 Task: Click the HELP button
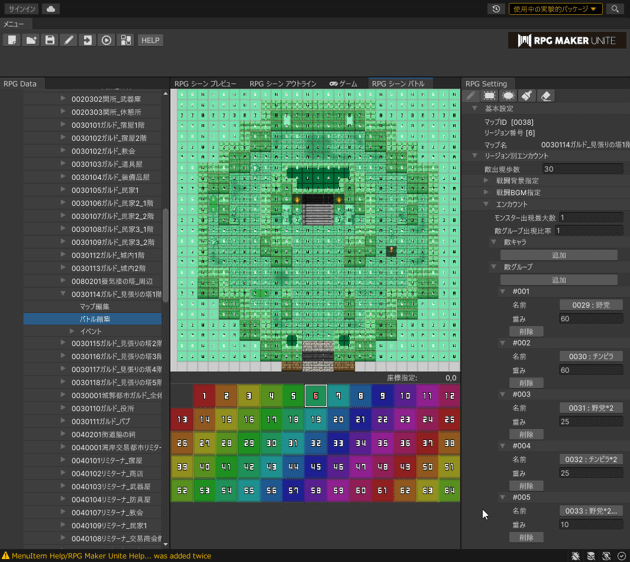click(x=150, y=40)
